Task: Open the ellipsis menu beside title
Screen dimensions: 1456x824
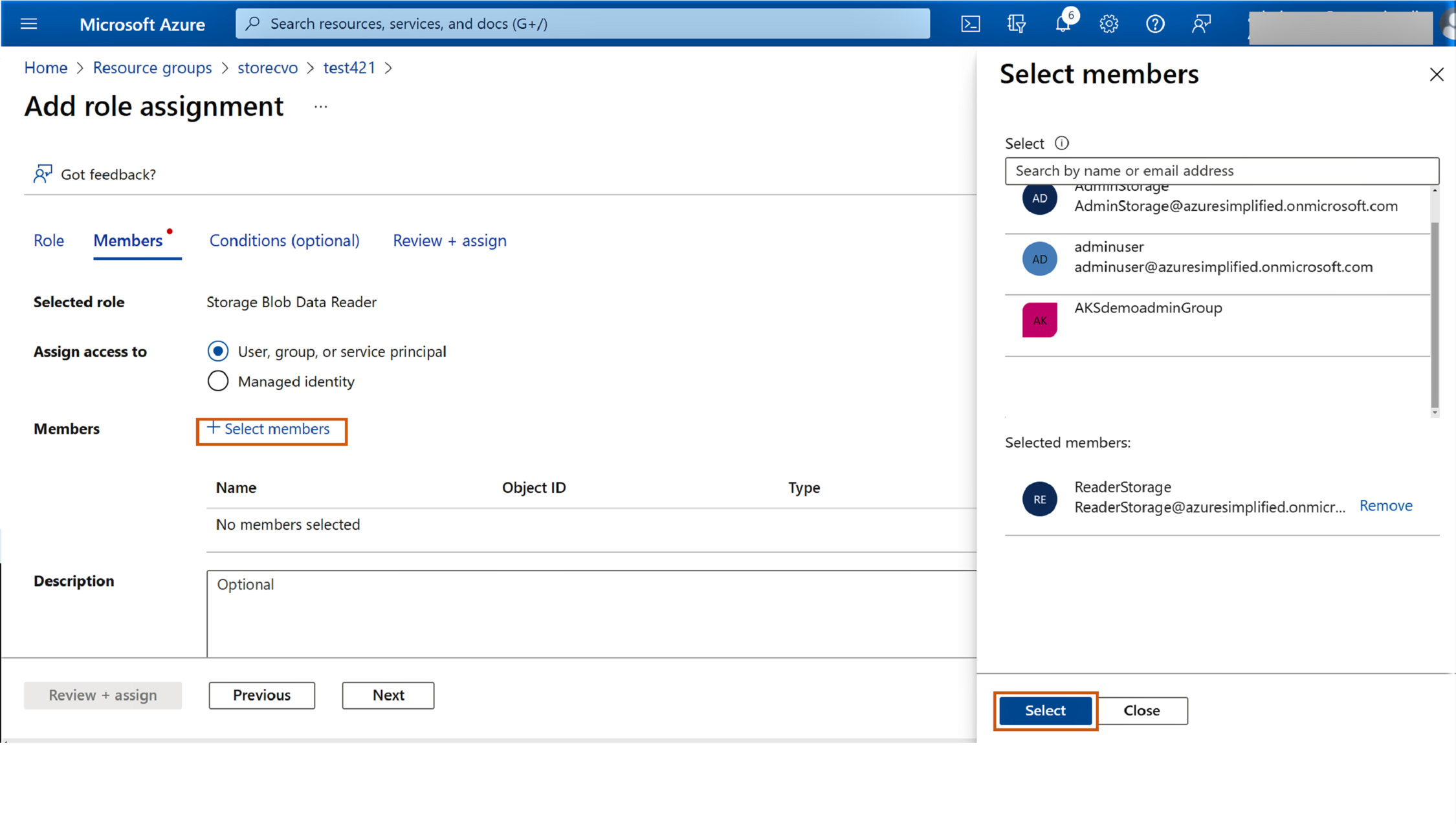Action: pyautogui.click(x=320, y=107)
